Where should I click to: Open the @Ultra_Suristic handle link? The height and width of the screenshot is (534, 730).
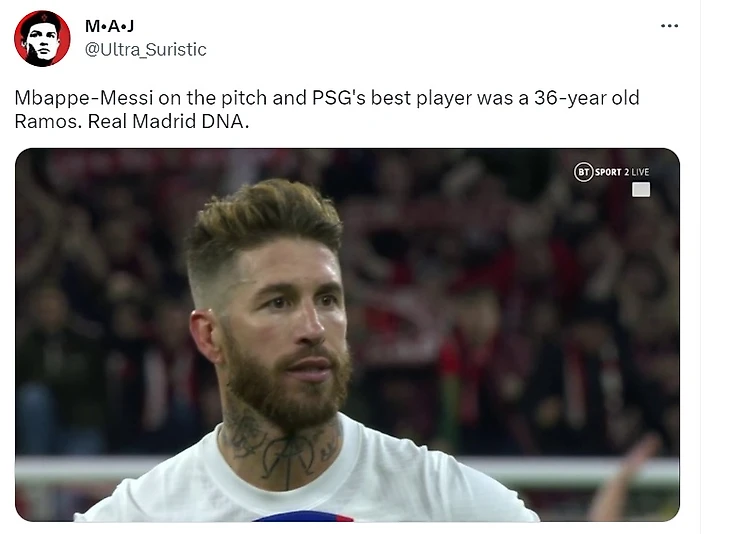145,49
